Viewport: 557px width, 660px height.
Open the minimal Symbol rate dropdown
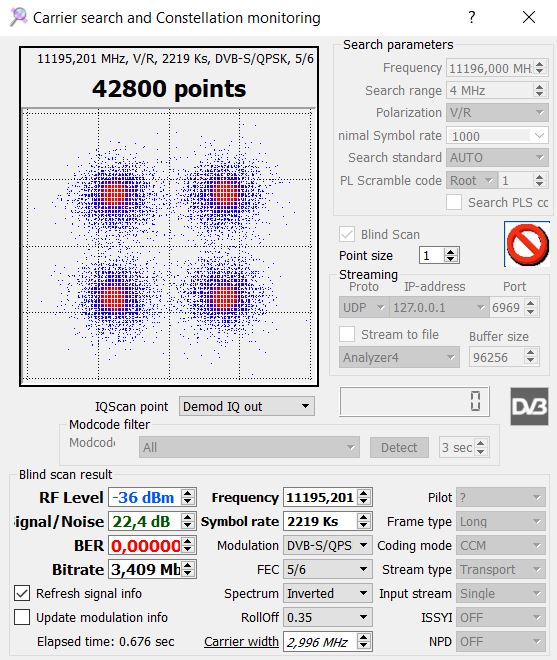point(497,136)
